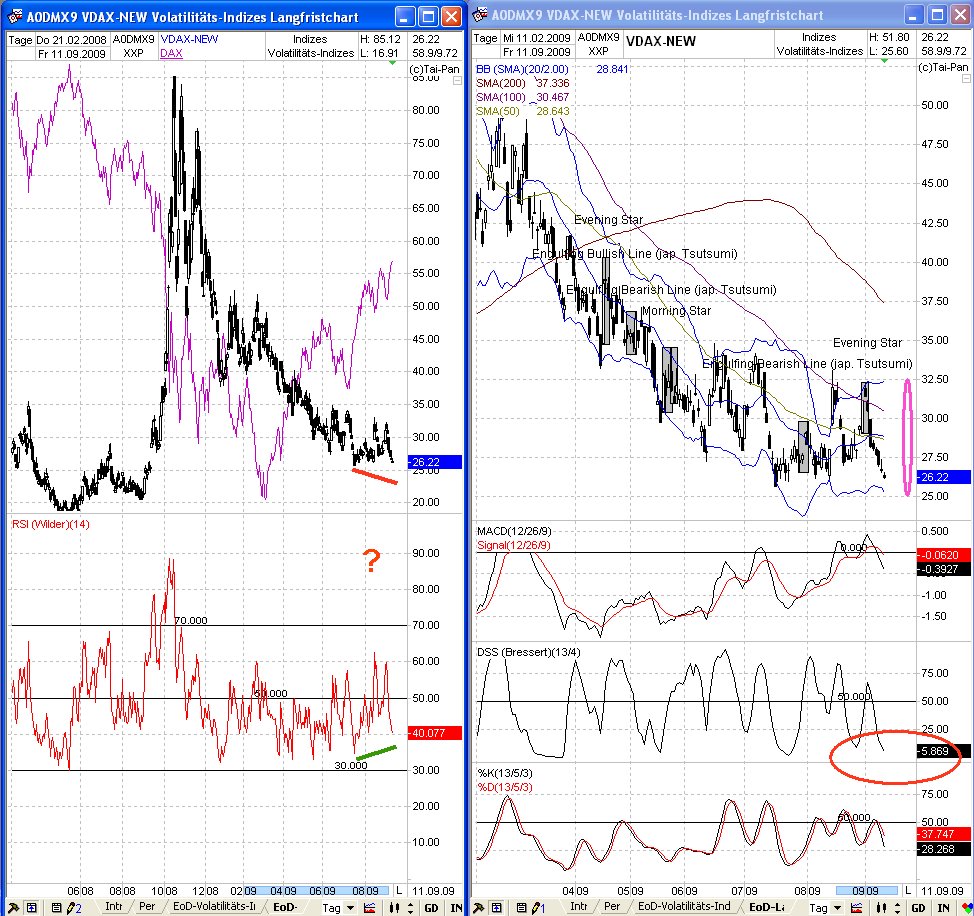Screen dimensions: 974x916
Task: Click the SMA(200) indicator label
Action: (501, 83)
